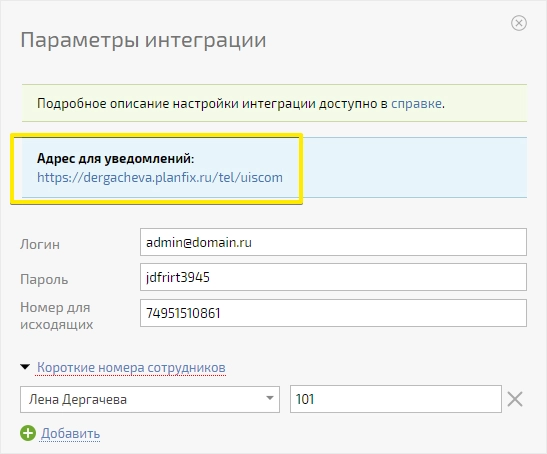Focus the Пароль input field

coord(333,277)
